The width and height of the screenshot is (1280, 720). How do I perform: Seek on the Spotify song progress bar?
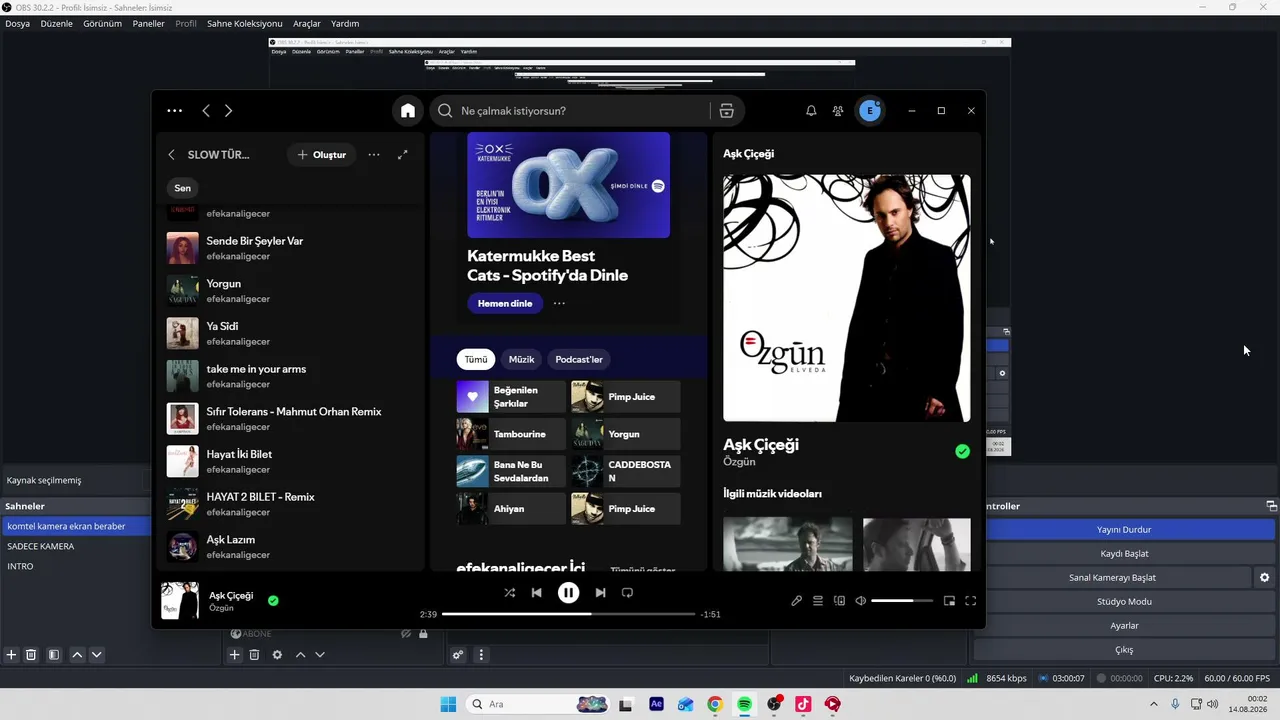pos(568,614)
